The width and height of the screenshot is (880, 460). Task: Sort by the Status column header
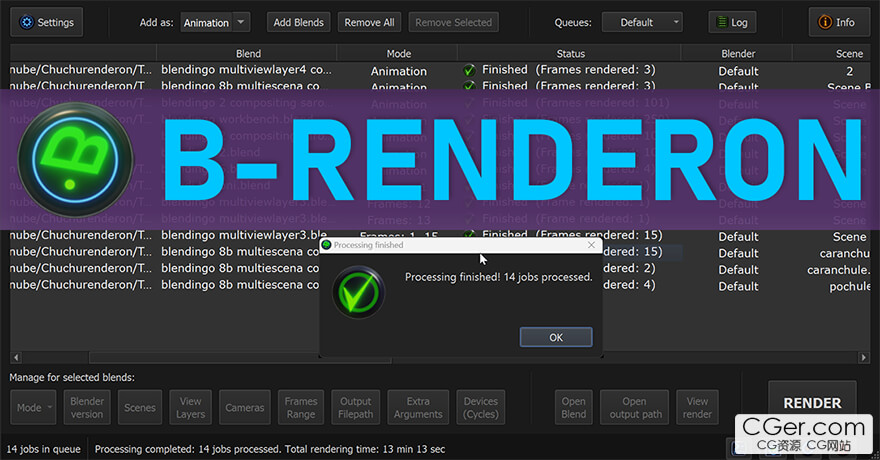coord(570,54)
